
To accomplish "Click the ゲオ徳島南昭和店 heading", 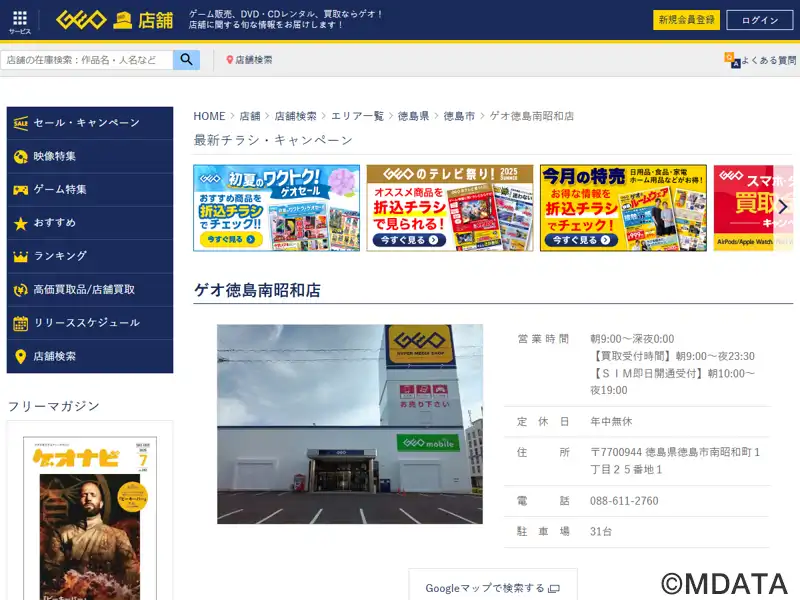I will pyautogui.click(x=257, y=290).
